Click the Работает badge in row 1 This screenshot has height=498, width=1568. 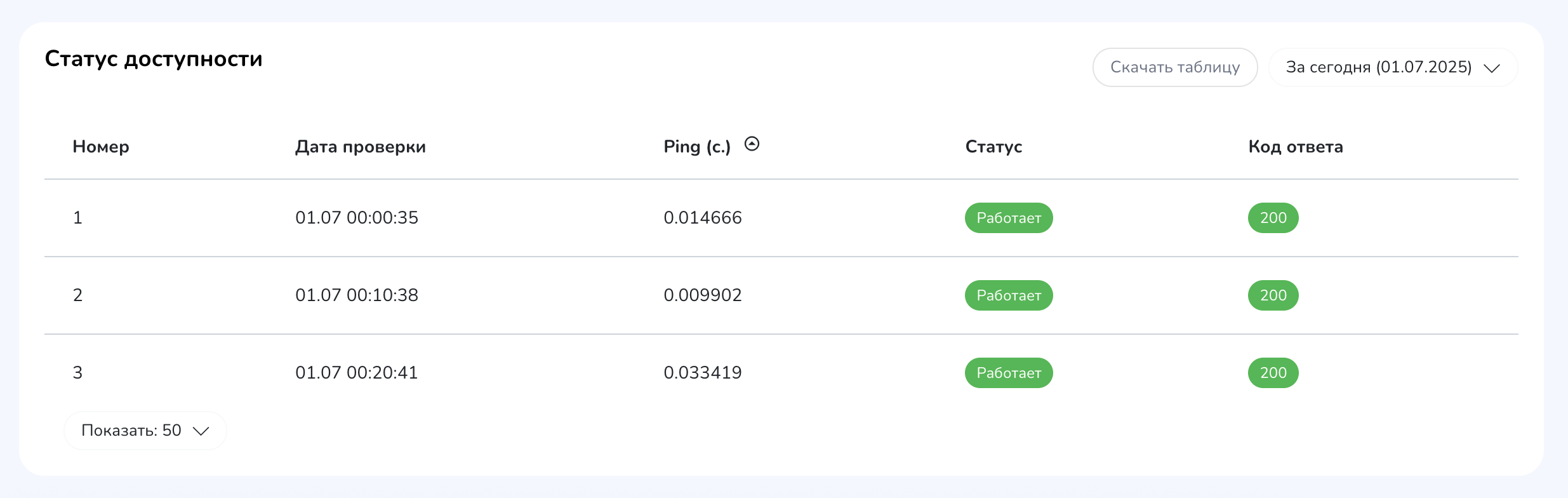pos(1009,218)
